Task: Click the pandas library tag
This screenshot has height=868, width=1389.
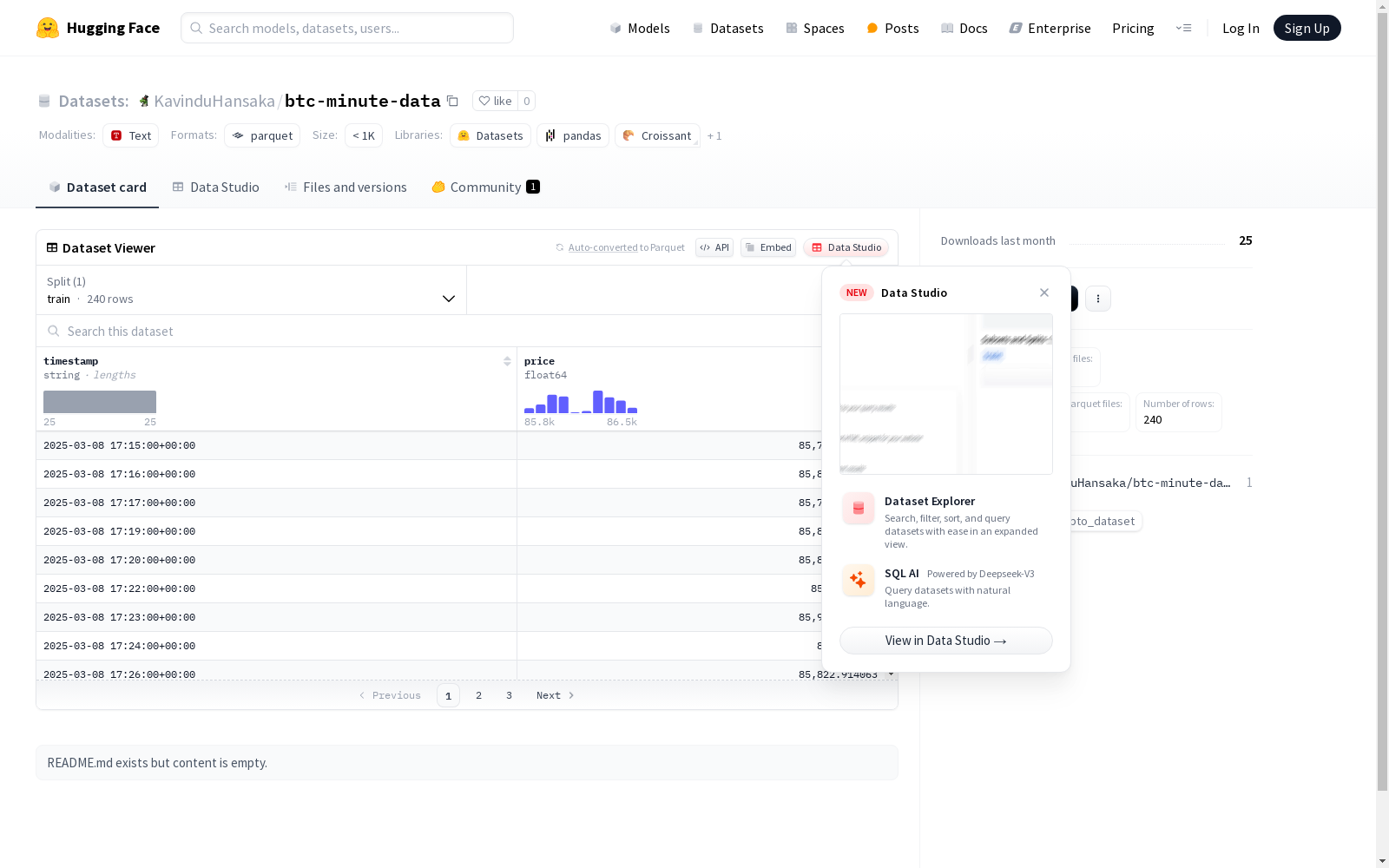Action: [573, 135]
